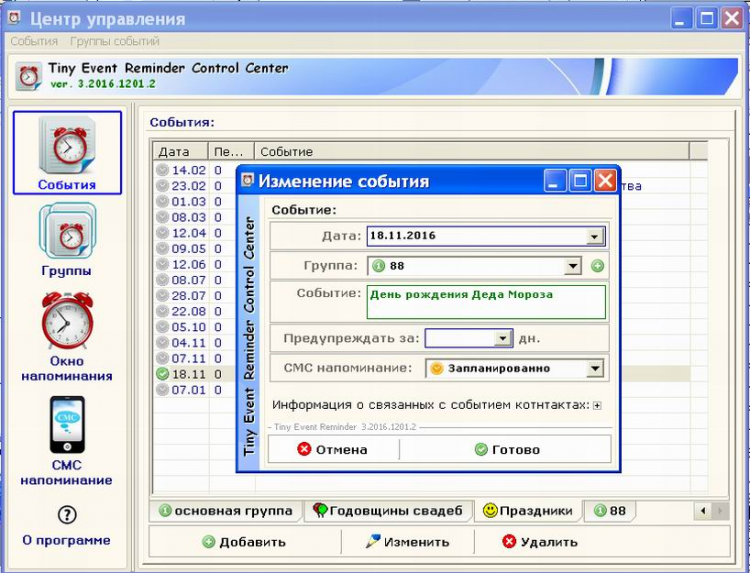This screenshot has width=750, height=573.
Task: Click the Центр управления window title icon
Action: click(15, 18)
